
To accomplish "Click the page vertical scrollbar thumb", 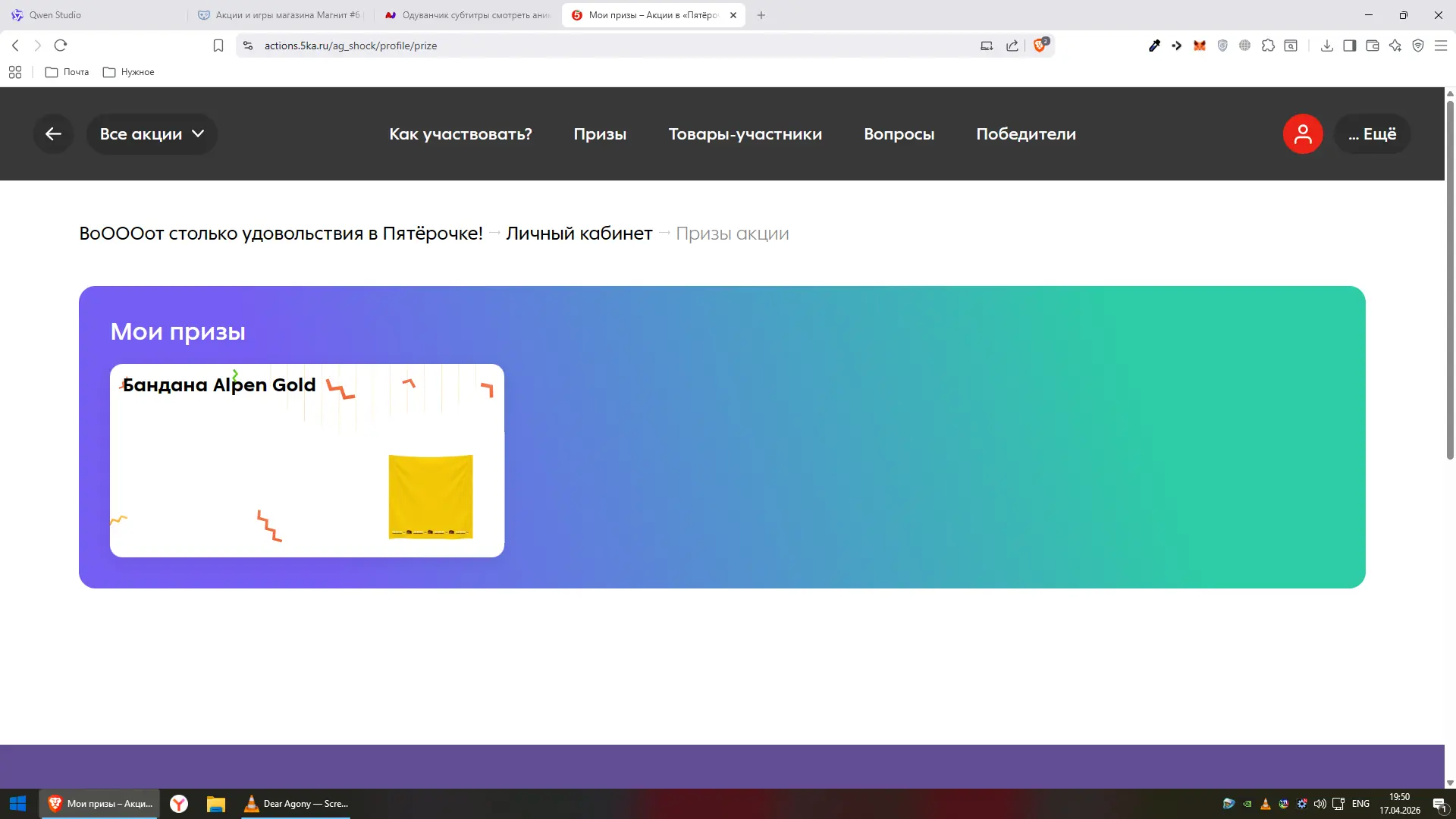I will coord(1450,279).
